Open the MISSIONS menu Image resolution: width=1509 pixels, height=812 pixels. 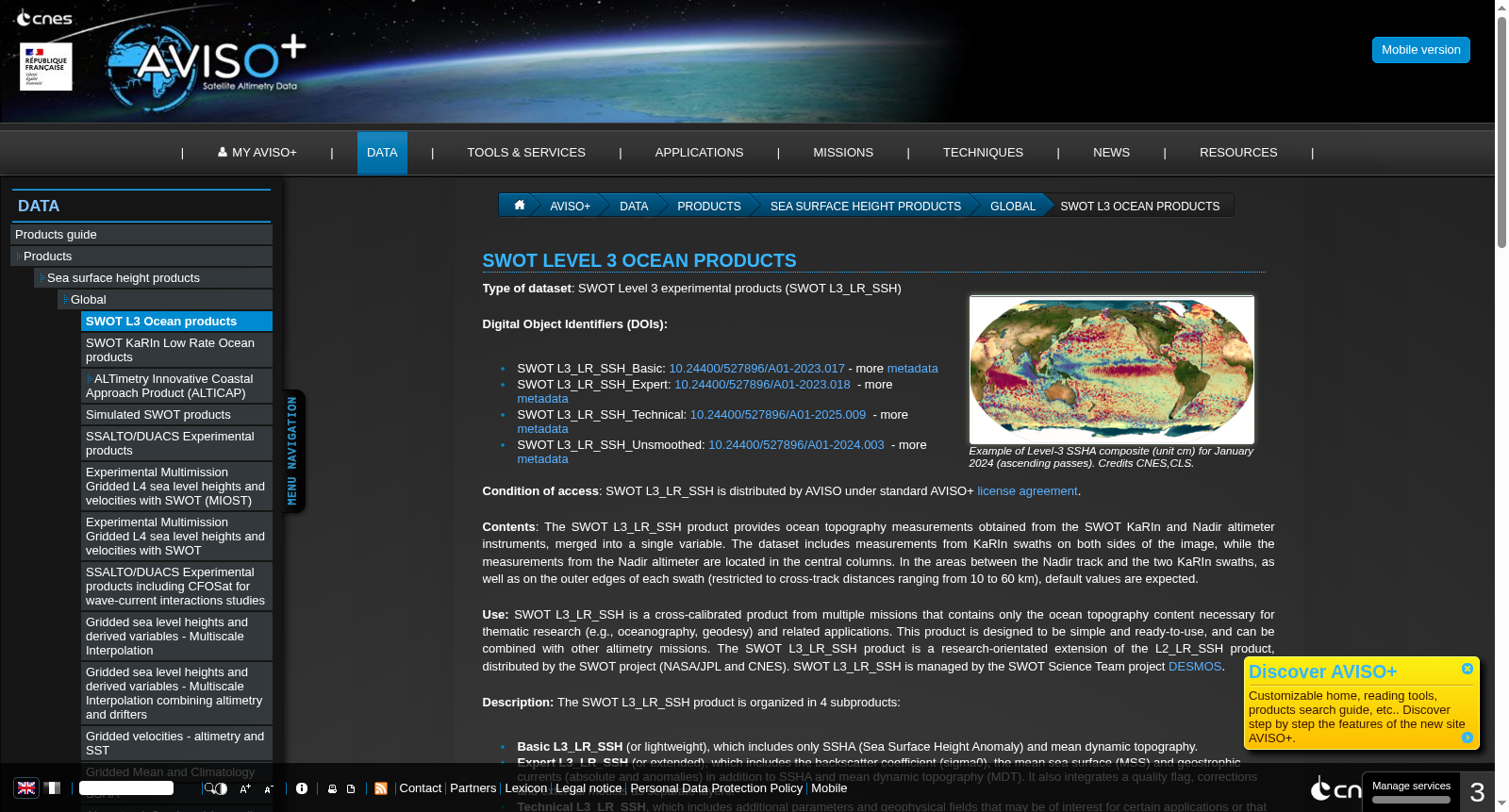843,153
